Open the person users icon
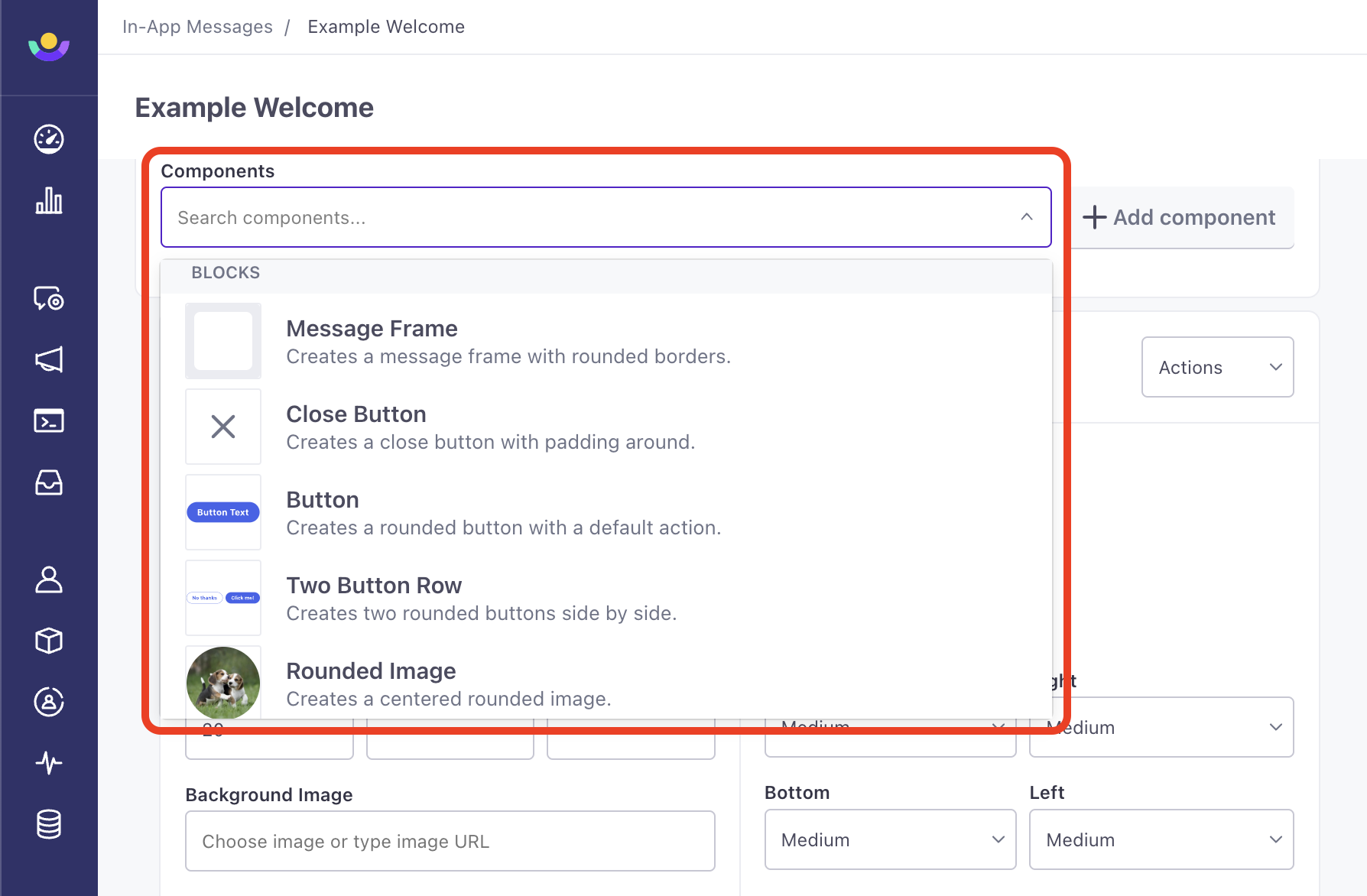This screenshot has height=896, width=1367. pyautogui.click(x=49, y=579)
